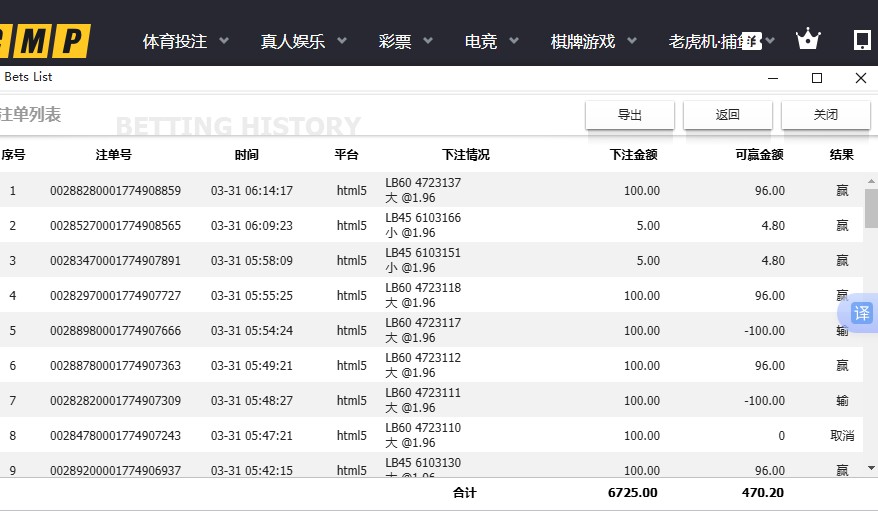This screenshot has width=878, height=513.
Task: Click the blue 译 translate floating icon
Action: pos(861,313)
